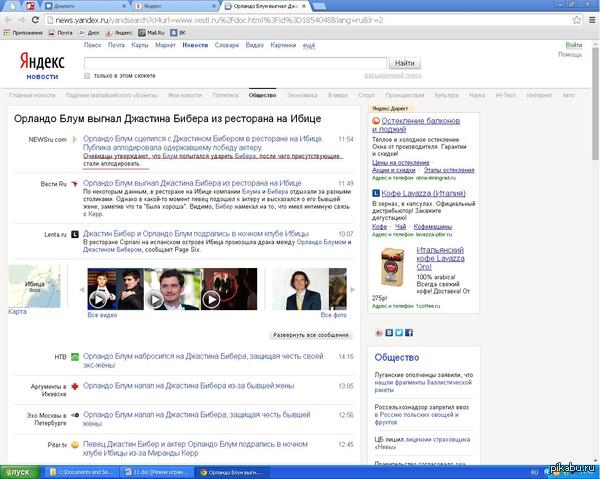
Task: Click the browser address bar
Action: 308,20
